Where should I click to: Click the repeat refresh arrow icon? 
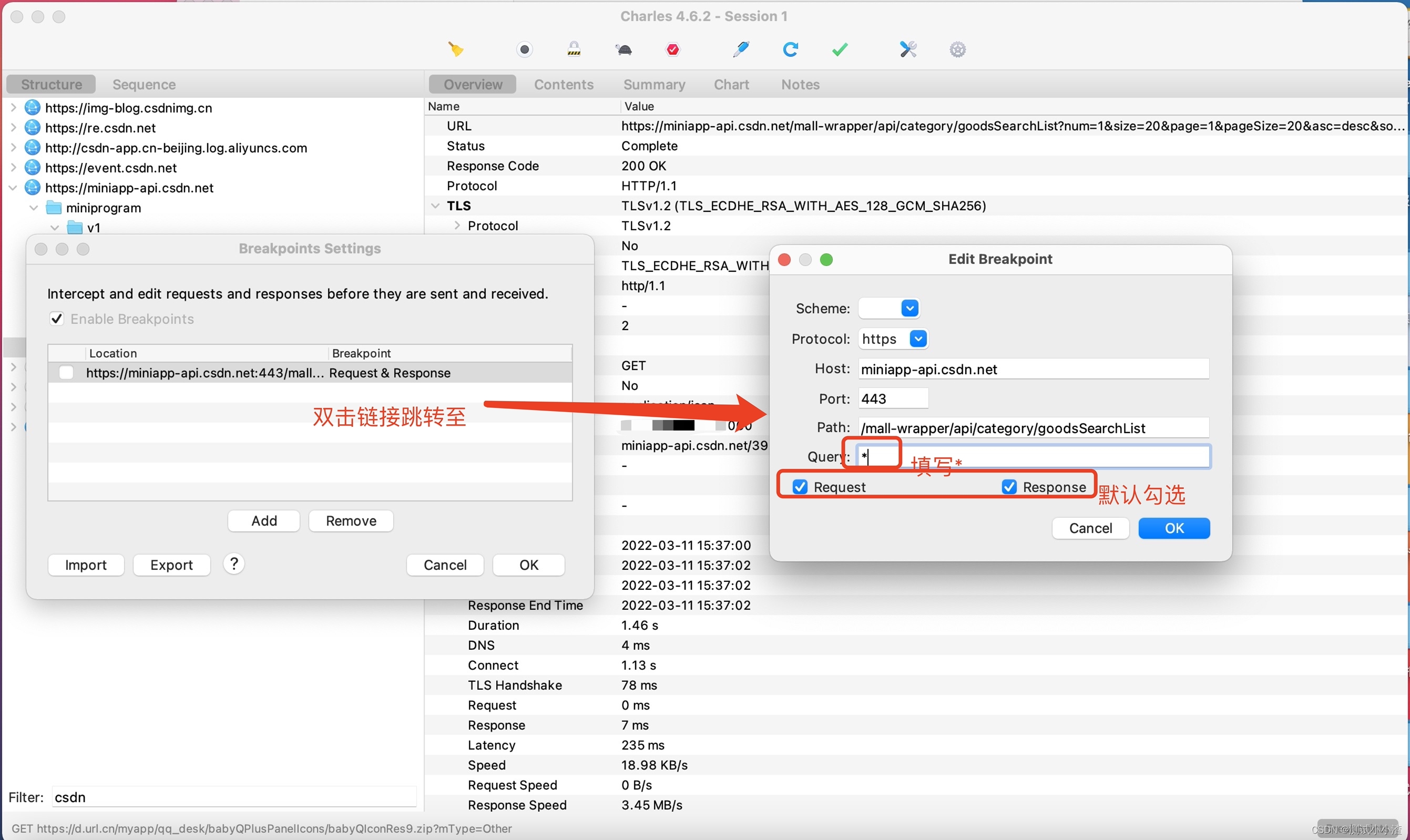pyautogui.click(x=790, y=50)
